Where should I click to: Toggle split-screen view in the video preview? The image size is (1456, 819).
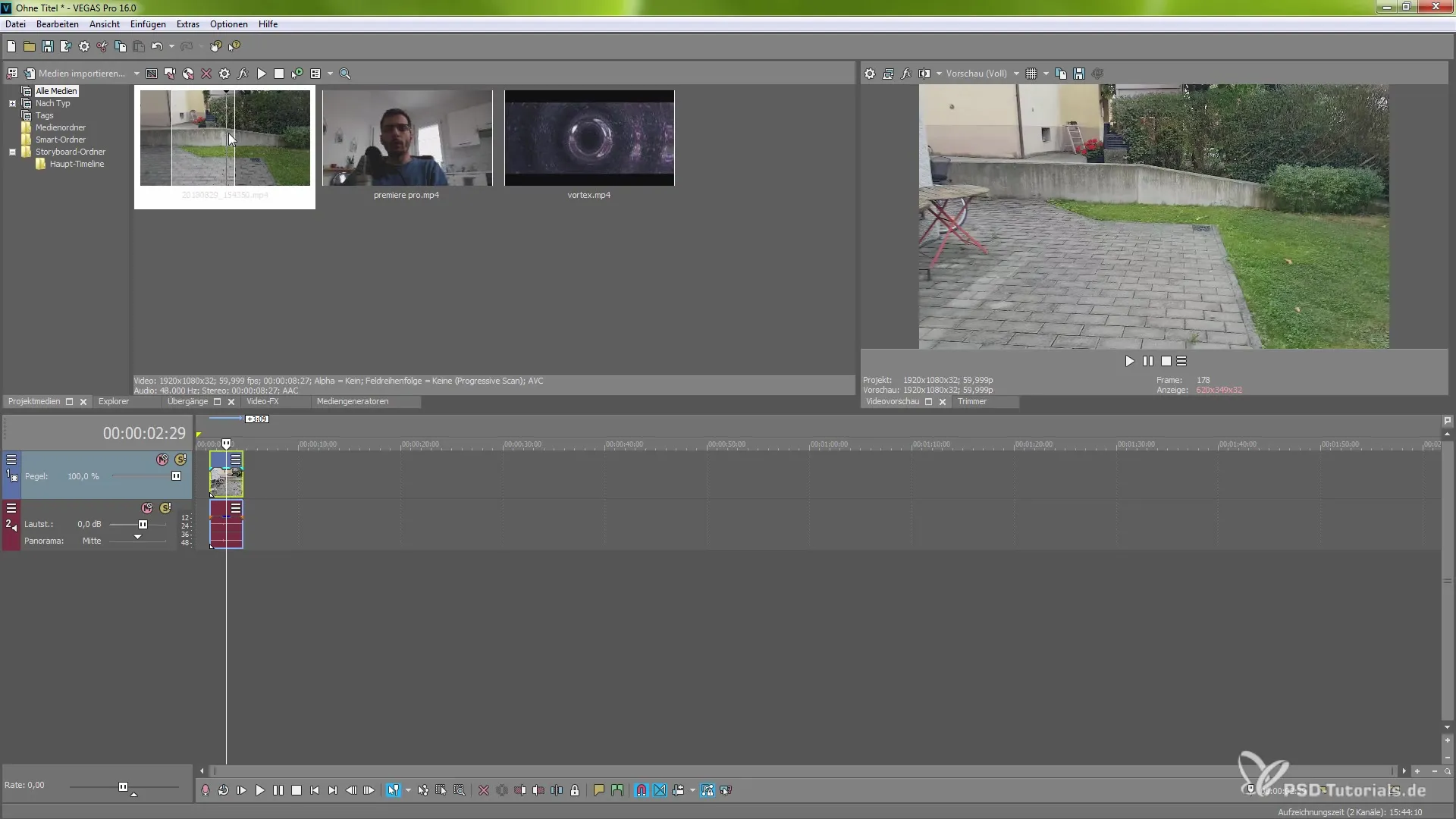[x=924, y=74]
